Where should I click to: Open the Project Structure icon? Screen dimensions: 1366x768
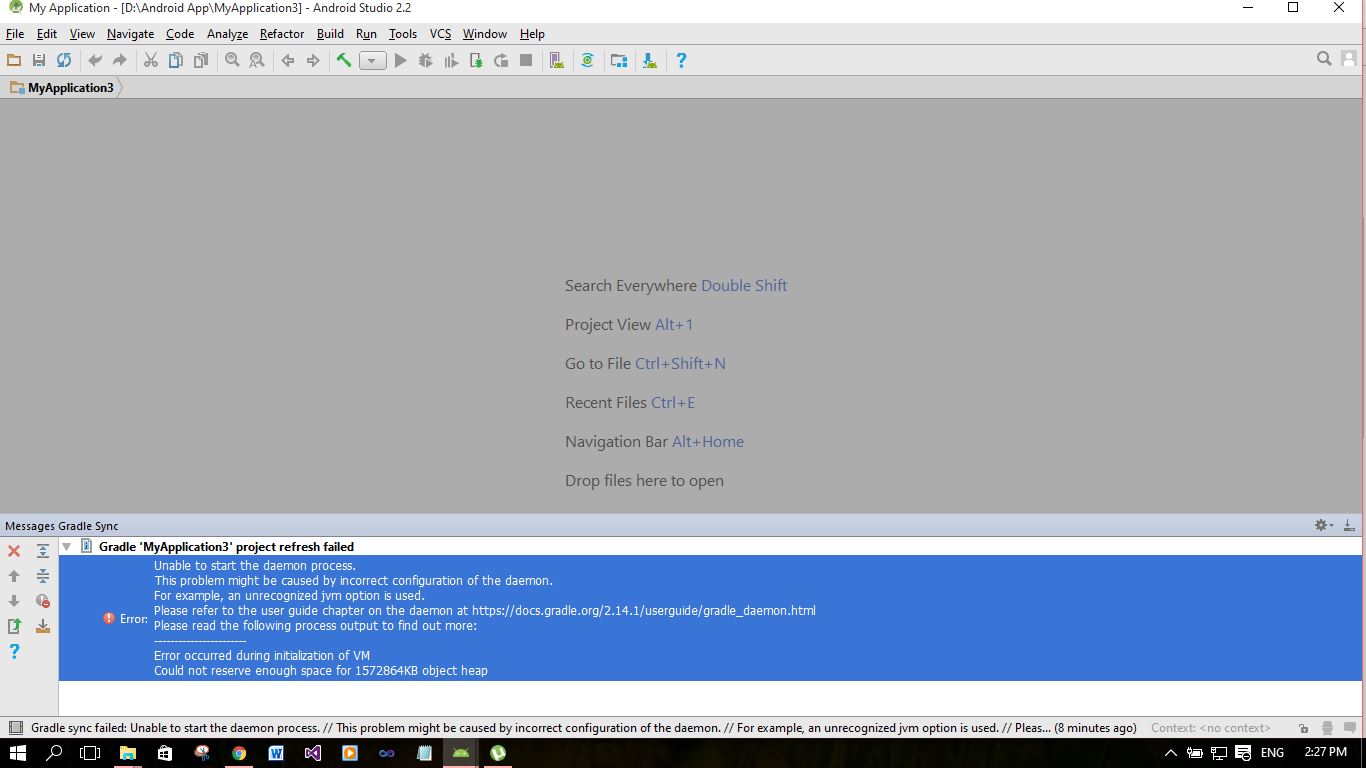pyautogui.click(x=619, y=61)
